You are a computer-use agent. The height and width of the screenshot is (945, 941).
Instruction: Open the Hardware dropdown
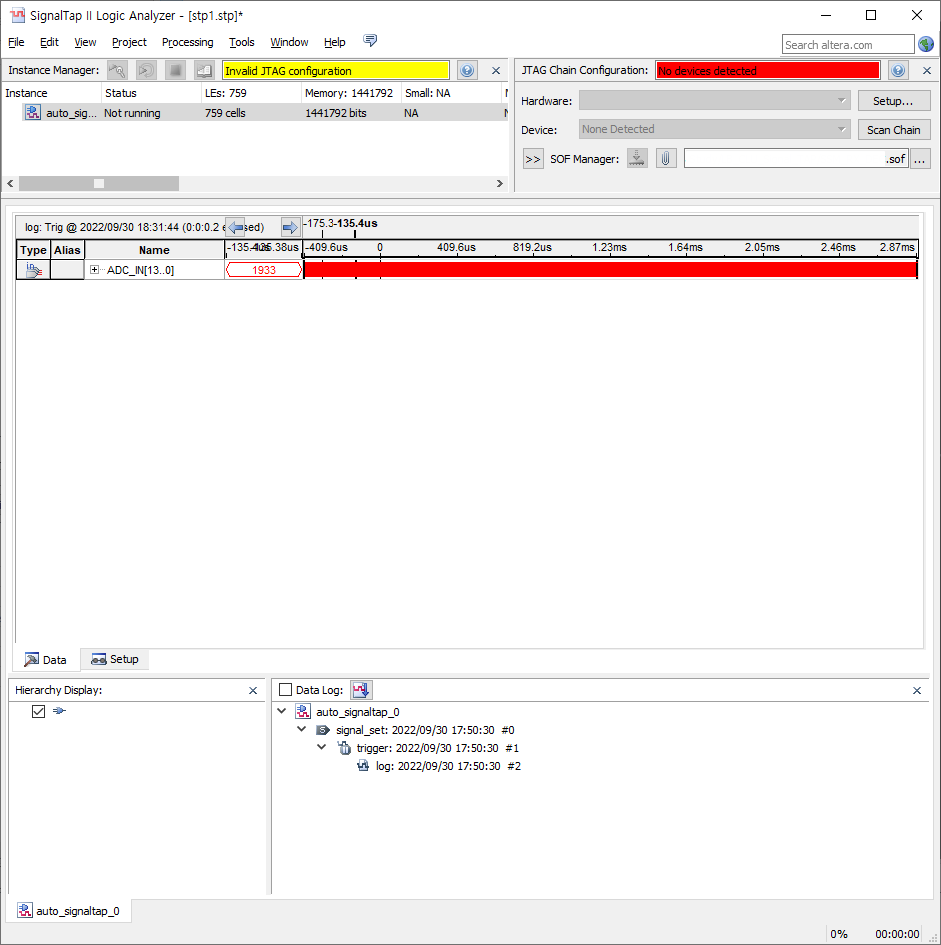[x=714, y=101]
